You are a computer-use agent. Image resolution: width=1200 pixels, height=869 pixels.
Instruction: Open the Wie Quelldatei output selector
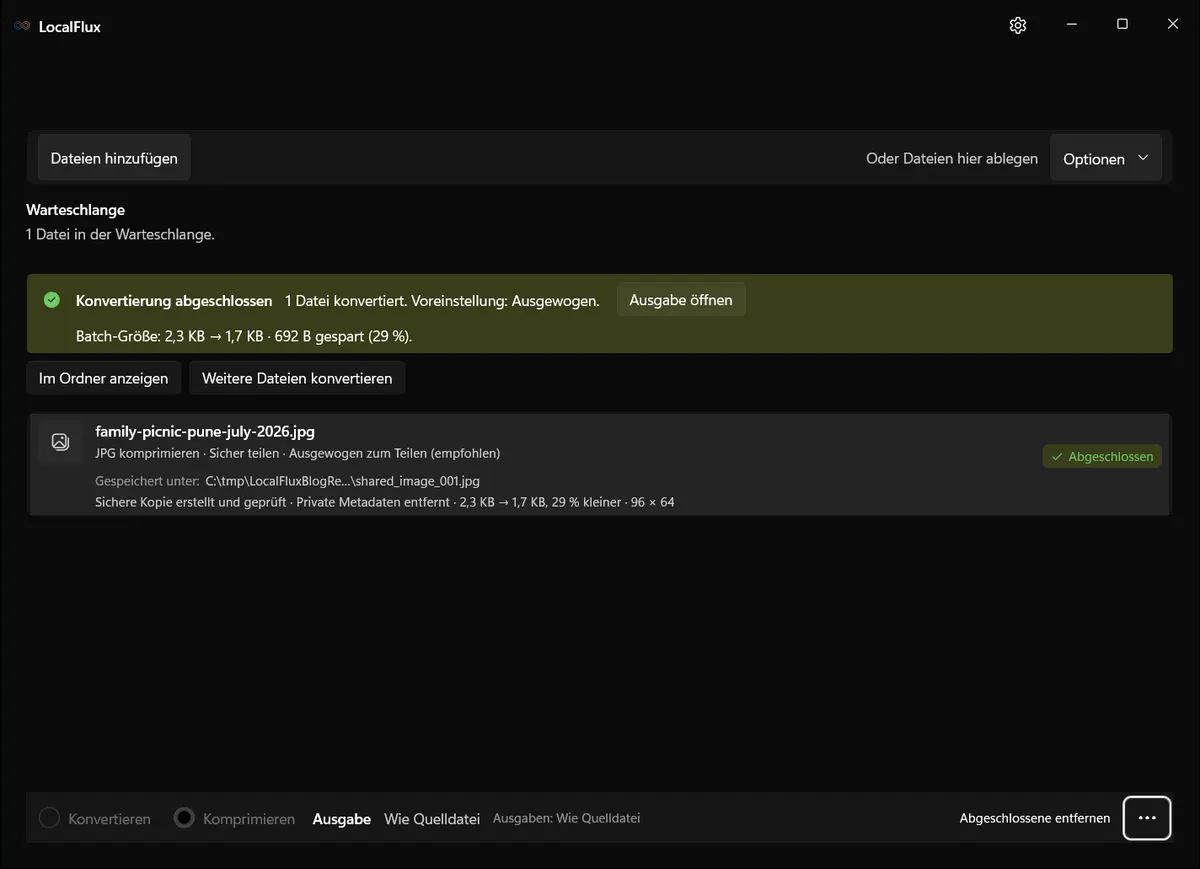point(432,818)
